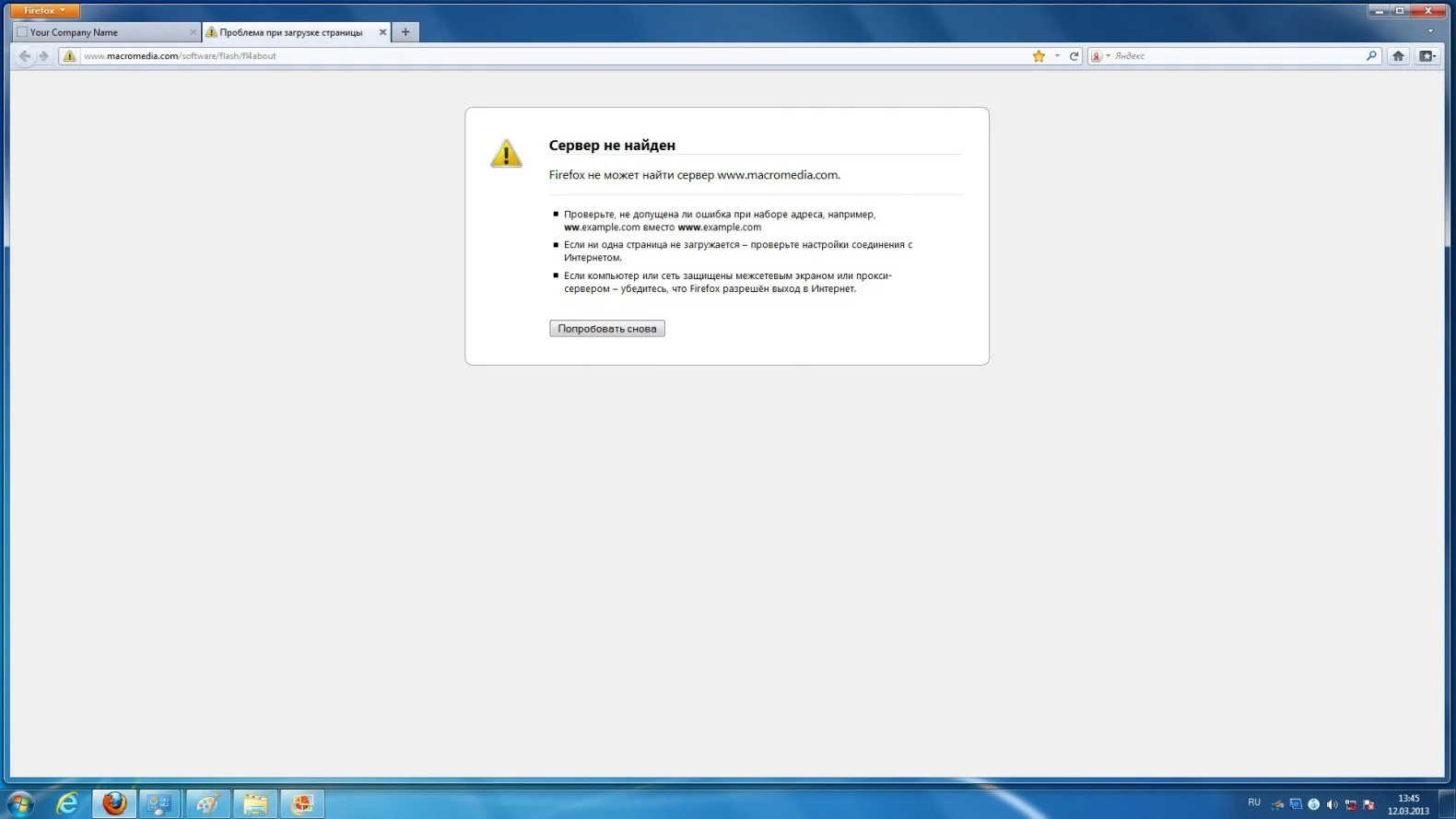Select the Проблема при загрузке страницы tab

coord(297,32)
